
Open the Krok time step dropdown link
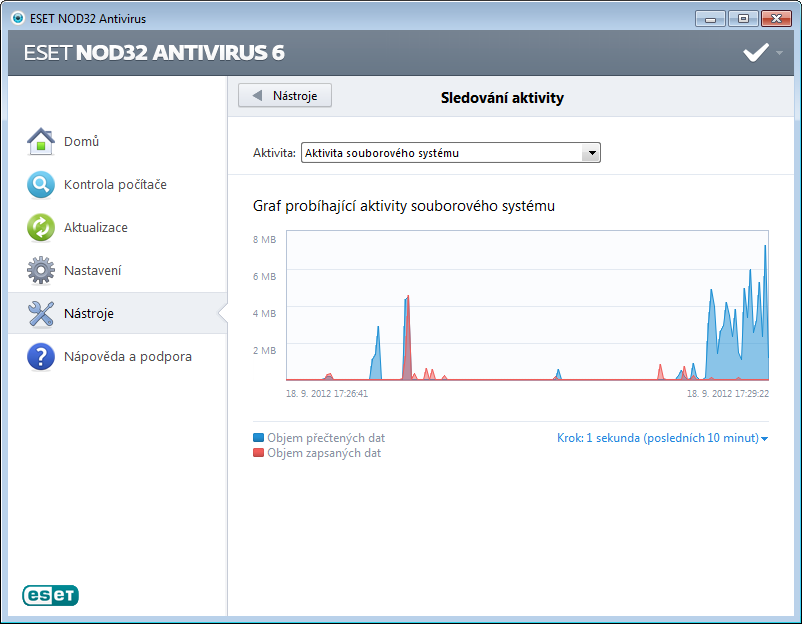[662, 438]
